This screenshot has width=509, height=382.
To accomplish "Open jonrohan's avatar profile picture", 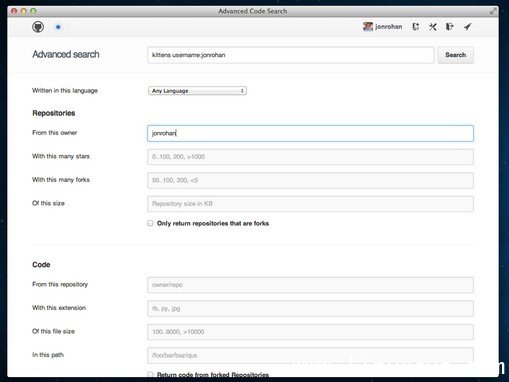I will pos(368,27).
